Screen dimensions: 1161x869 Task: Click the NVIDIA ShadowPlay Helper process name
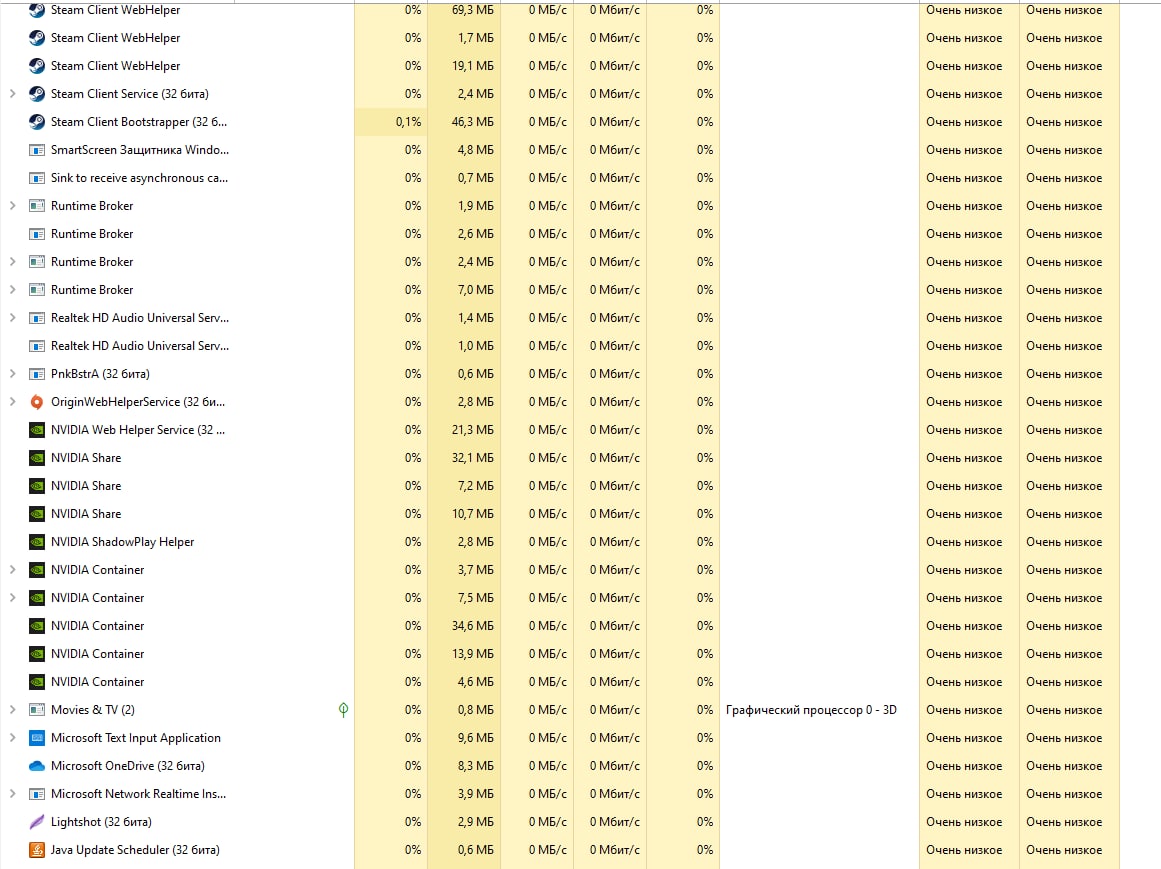[122, 542]
